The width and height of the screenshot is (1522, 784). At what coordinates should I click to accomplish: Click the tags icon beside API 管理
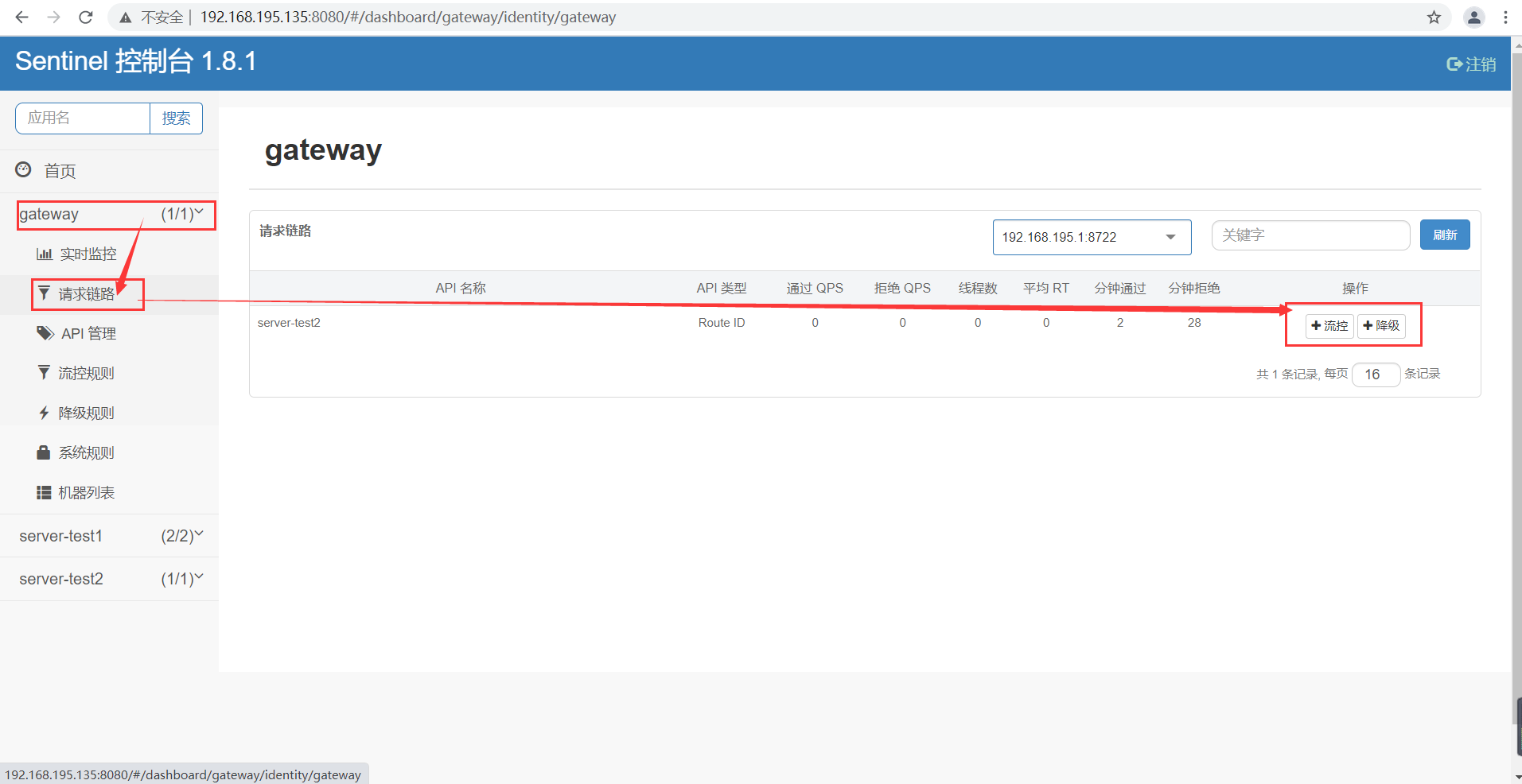point(45,333)
